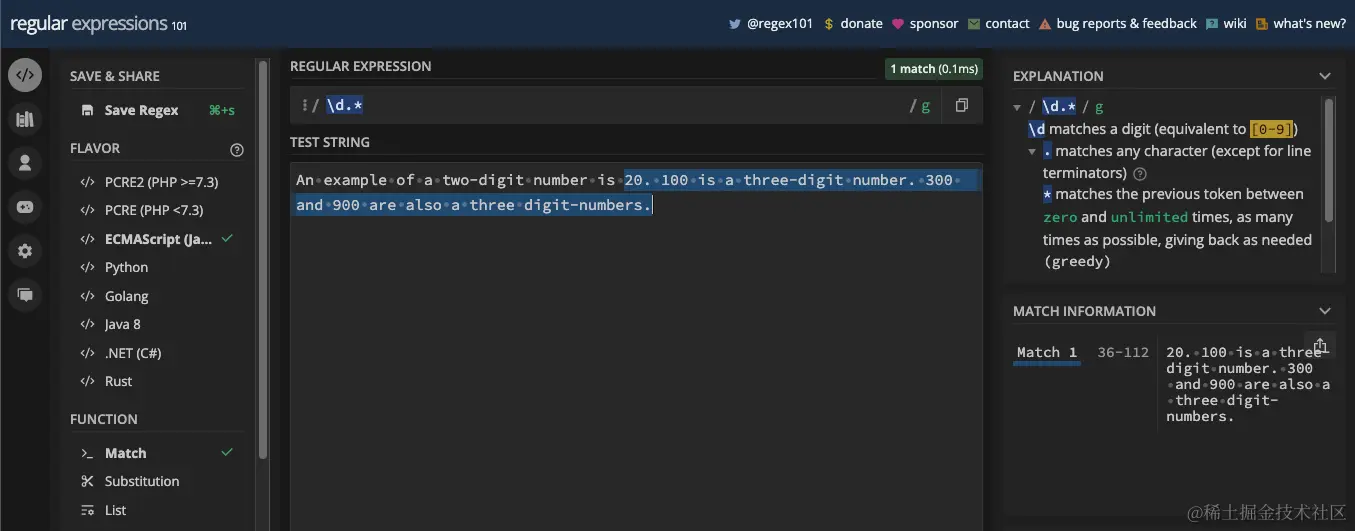This screenshot has width=1355, height=531.
Task: Open the sponsor link
Action: point(925,23)
